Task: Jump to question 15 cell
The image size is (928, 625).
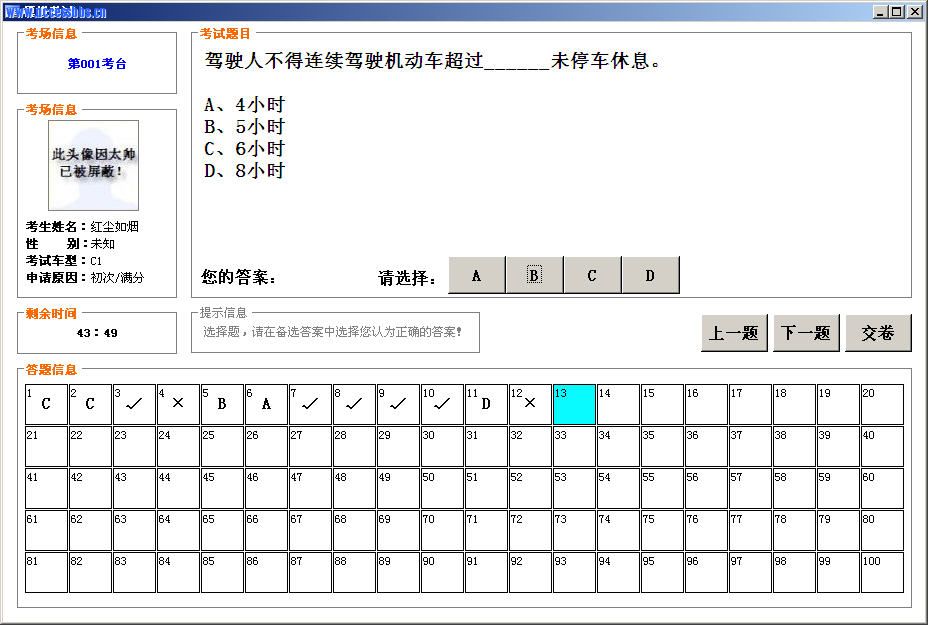Action: (x=662, y=404)
